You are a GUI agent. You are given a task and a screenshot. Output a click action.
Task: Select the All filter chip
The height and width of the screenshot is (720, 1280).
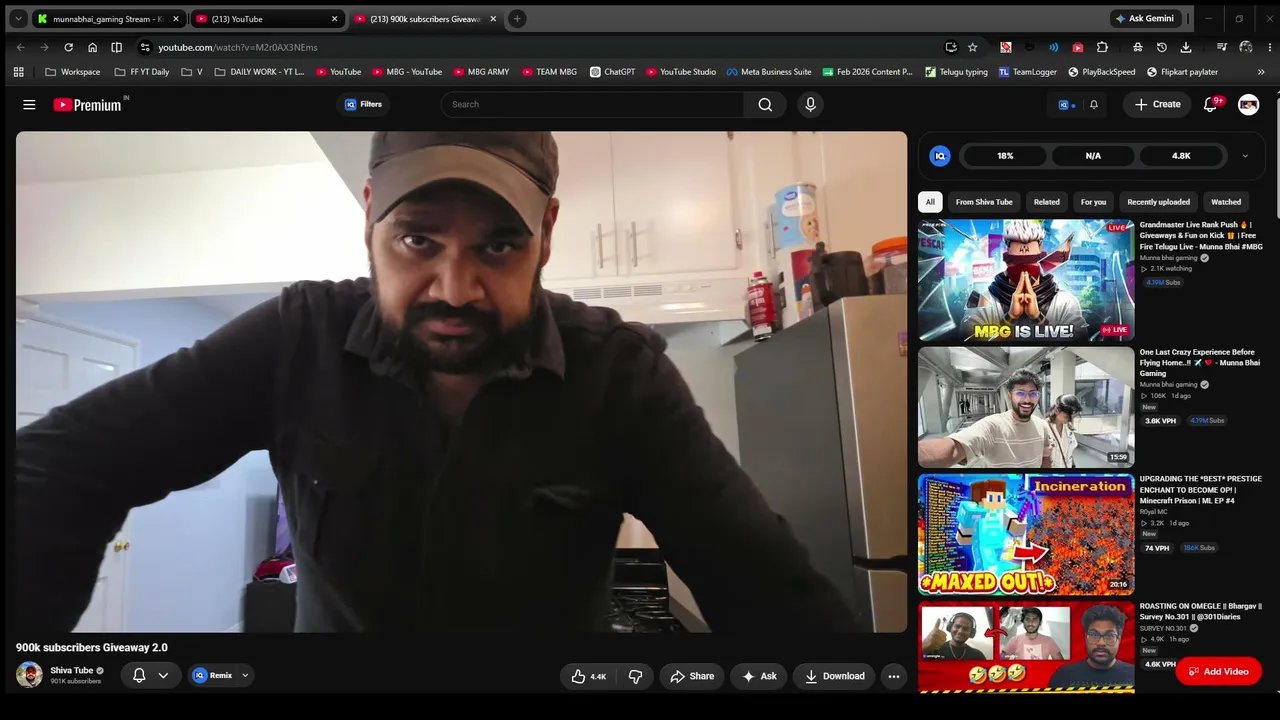click(930, 202)
